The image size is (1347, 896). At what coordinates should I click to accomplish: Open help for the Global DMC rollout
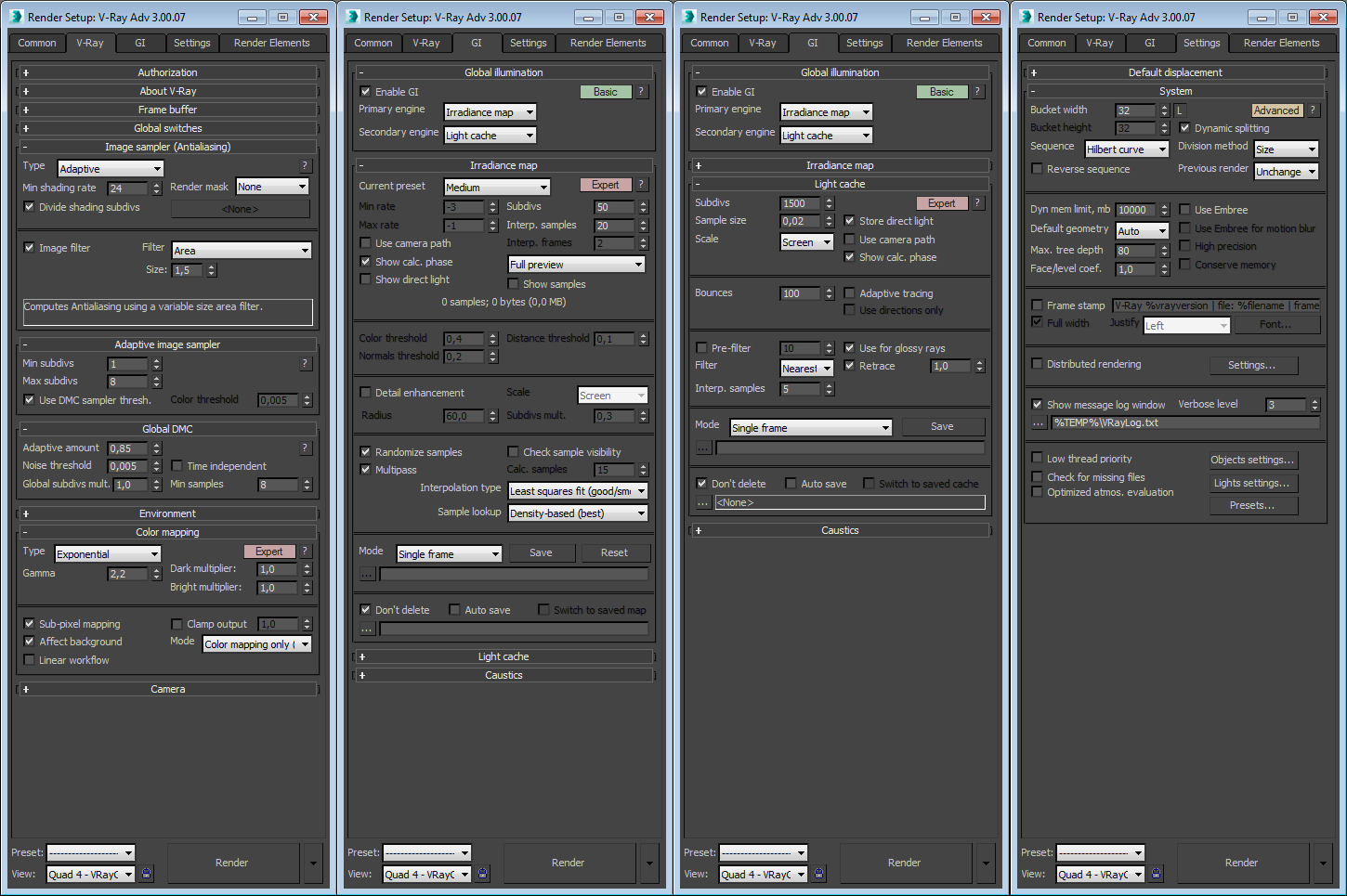[305, 448]
